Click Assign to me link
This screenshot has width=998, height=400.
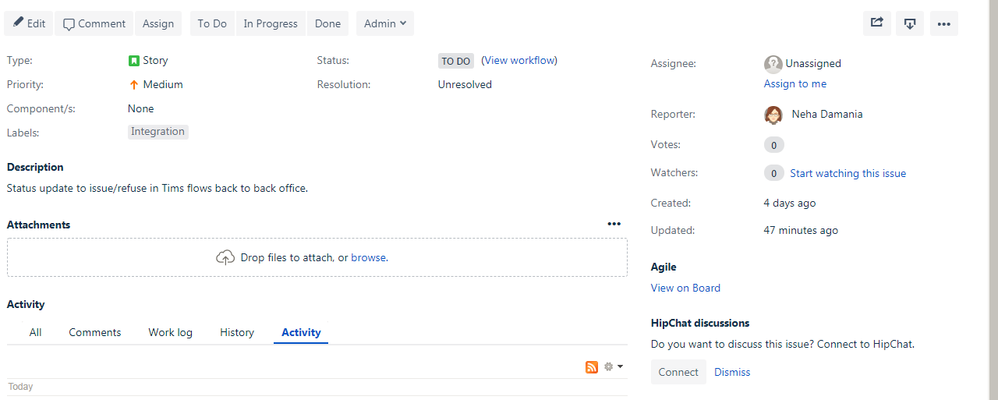point(795,84)
